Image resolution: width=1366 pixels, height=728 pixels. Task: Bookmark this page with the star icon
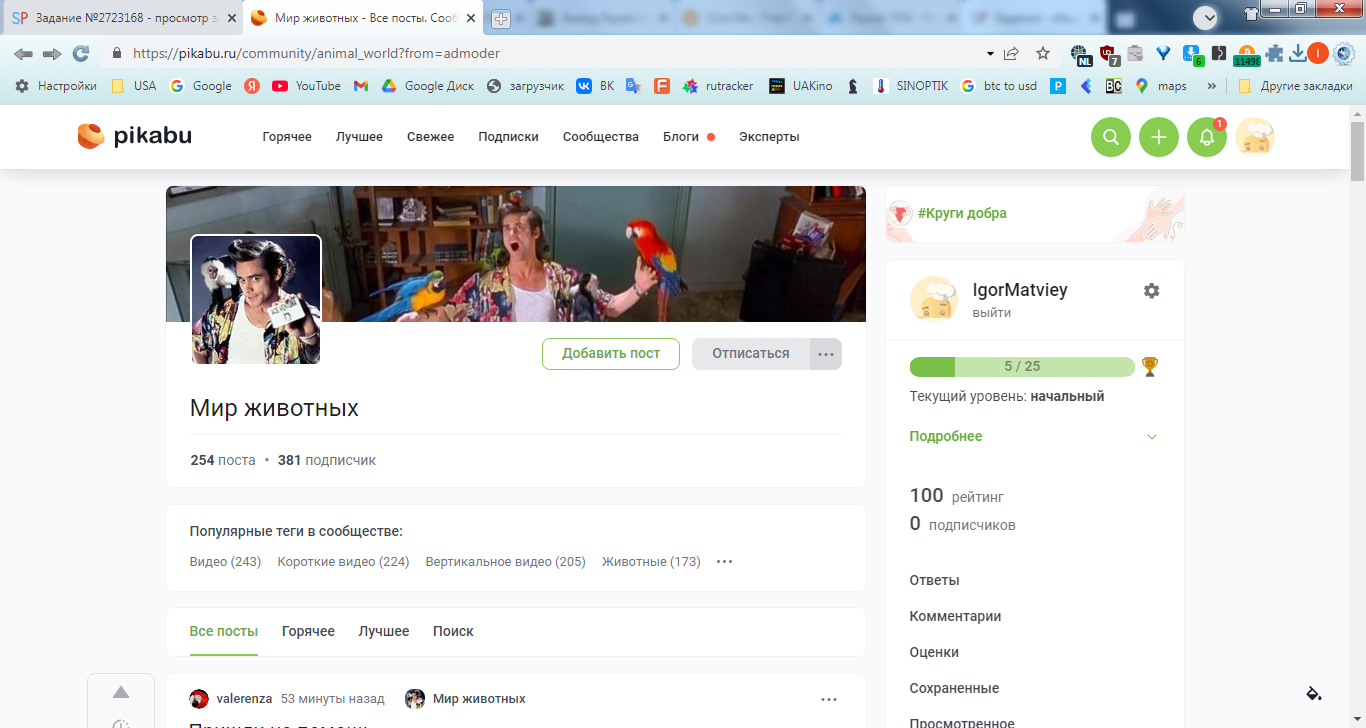point(1043,53)
